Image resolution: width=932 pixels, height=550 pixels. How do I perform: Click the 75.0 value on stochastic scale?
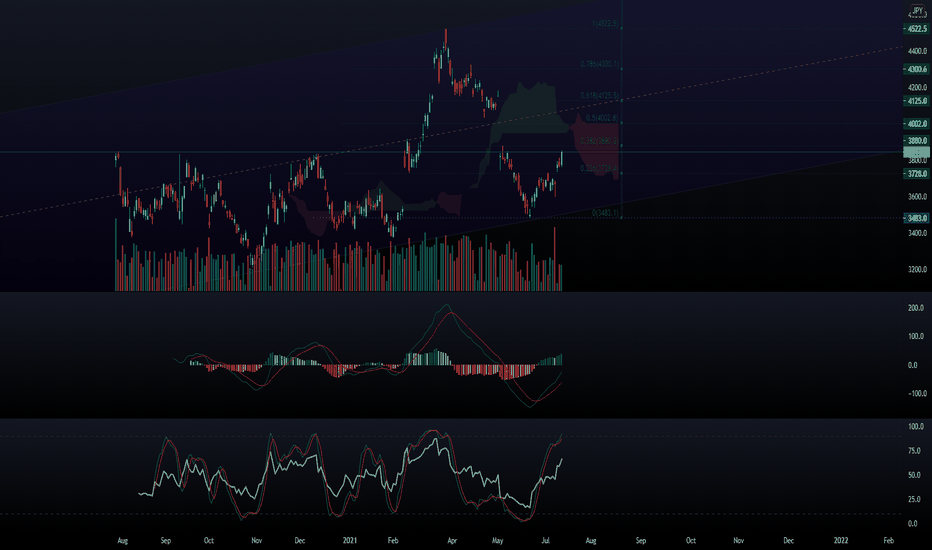coord(916,451)
